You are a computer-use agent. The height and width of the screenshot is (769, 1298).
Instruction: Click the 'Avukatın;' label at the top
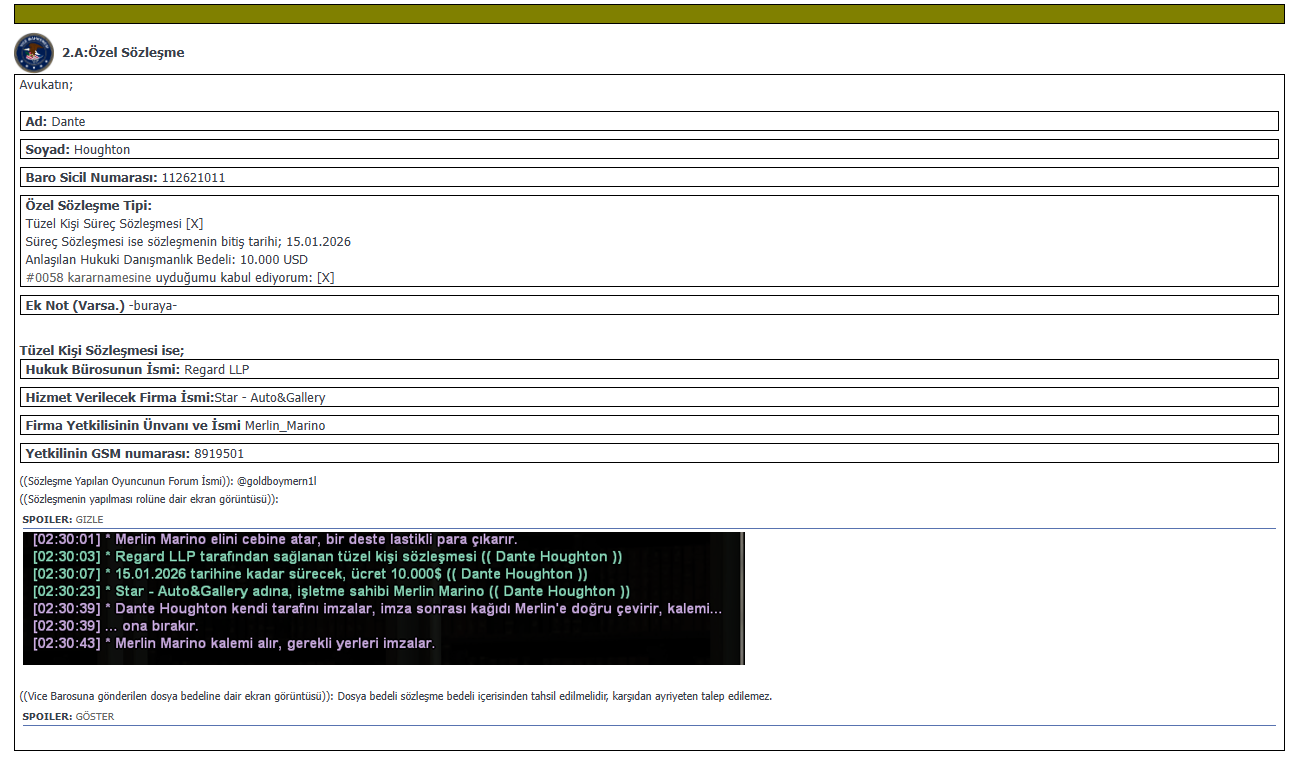[x=46, y=85]
